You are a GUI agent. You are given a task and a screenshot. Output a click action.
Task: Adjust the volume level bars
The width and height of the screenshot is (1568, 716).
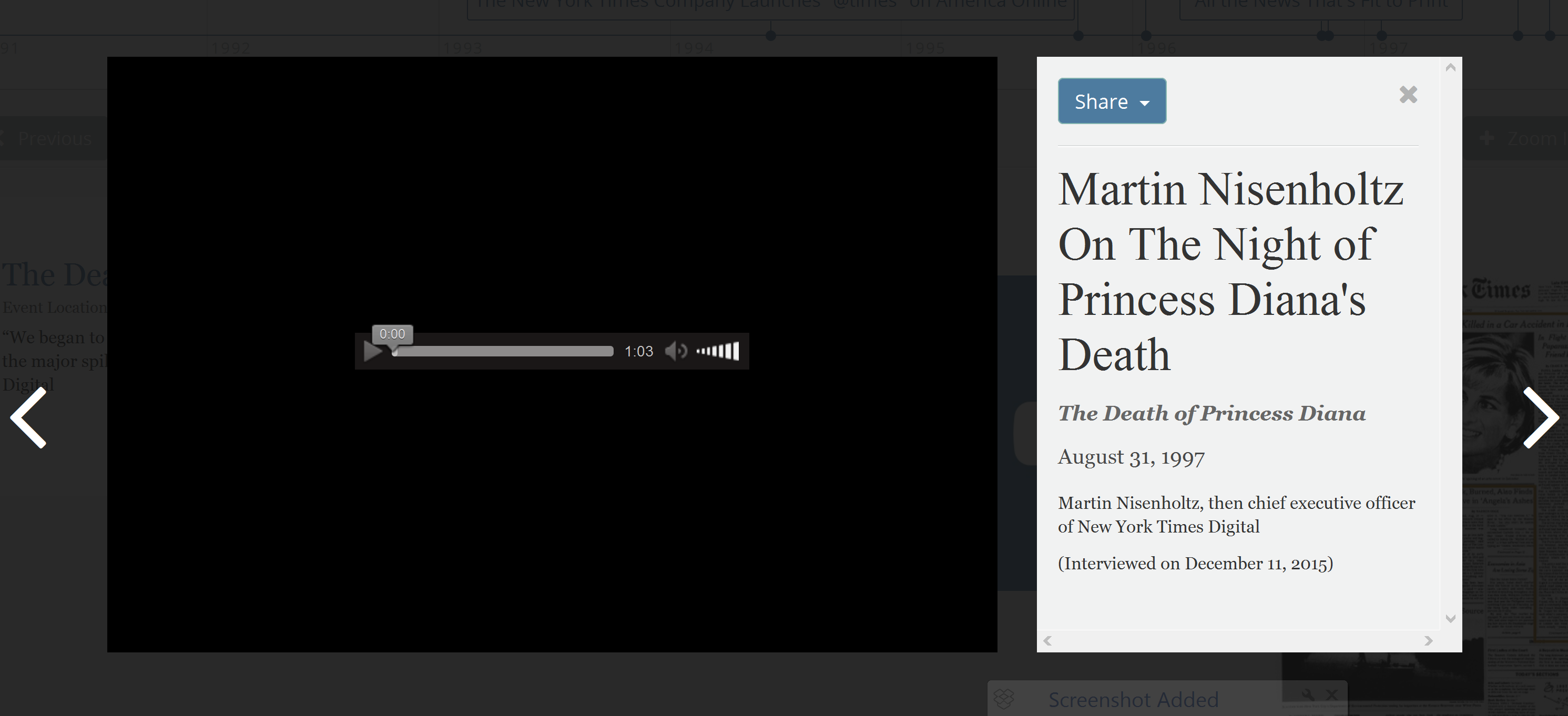pyautogui.click(x=718, y=351)
